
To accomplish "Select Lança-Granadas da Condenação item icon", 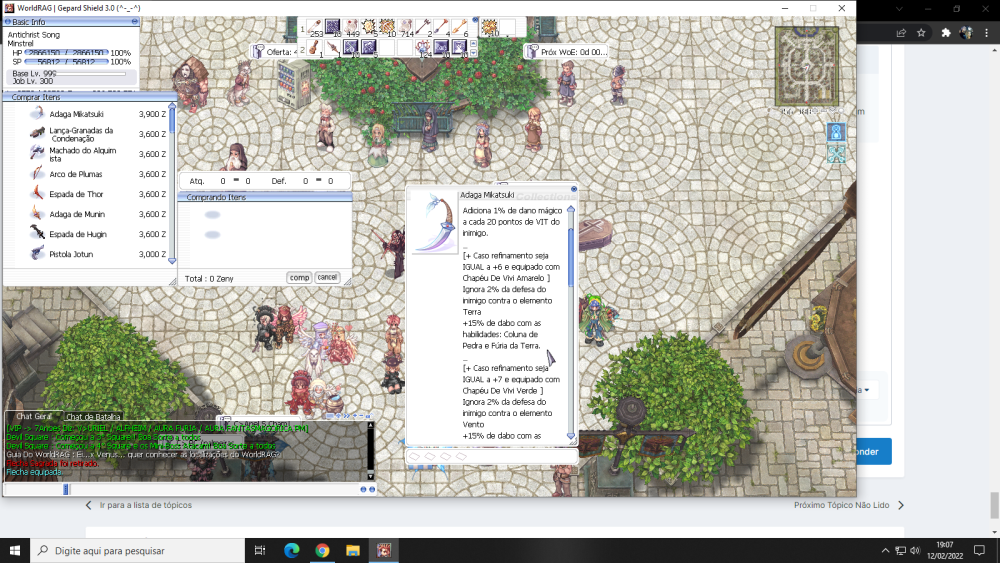I will click(38, 133).
